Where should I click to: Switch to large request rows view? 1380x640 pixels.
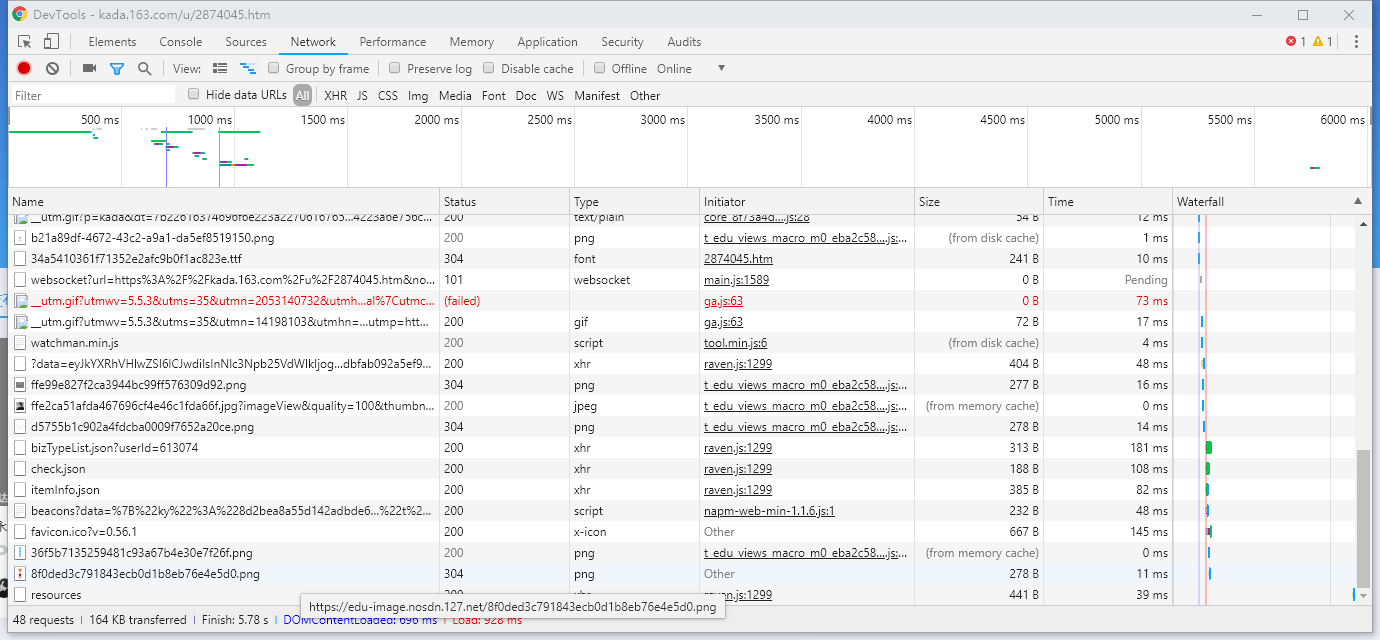(x=220, y=68)
